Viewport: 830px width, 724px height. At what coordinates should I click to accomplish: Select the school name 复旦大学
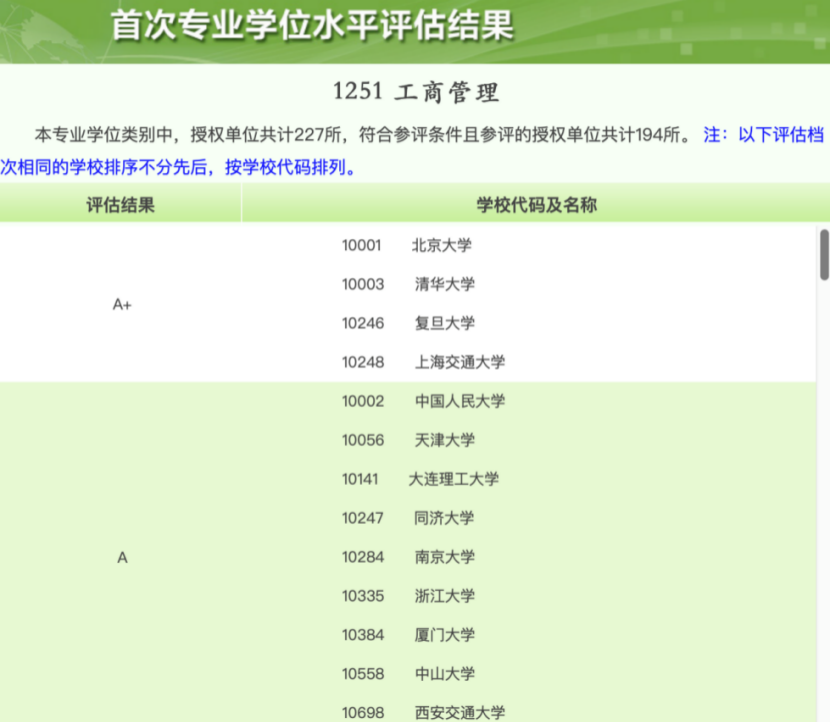445,323
